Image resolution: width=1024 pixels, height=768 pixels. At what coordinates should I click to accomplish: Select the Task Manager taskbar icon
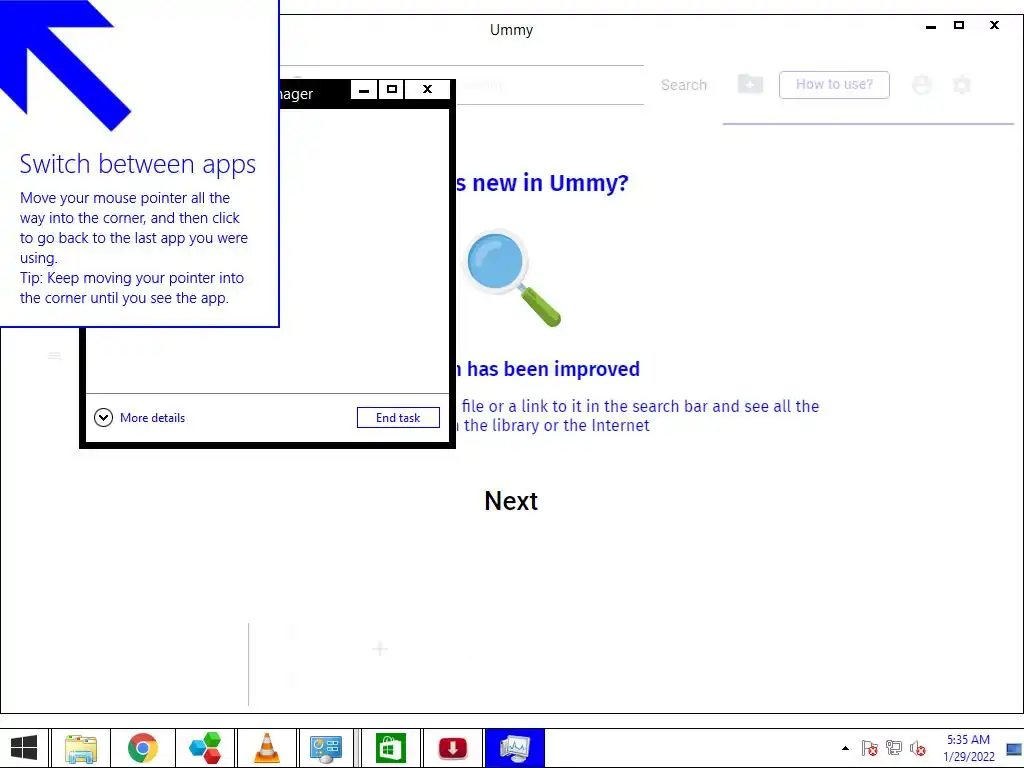click(515, 748)
